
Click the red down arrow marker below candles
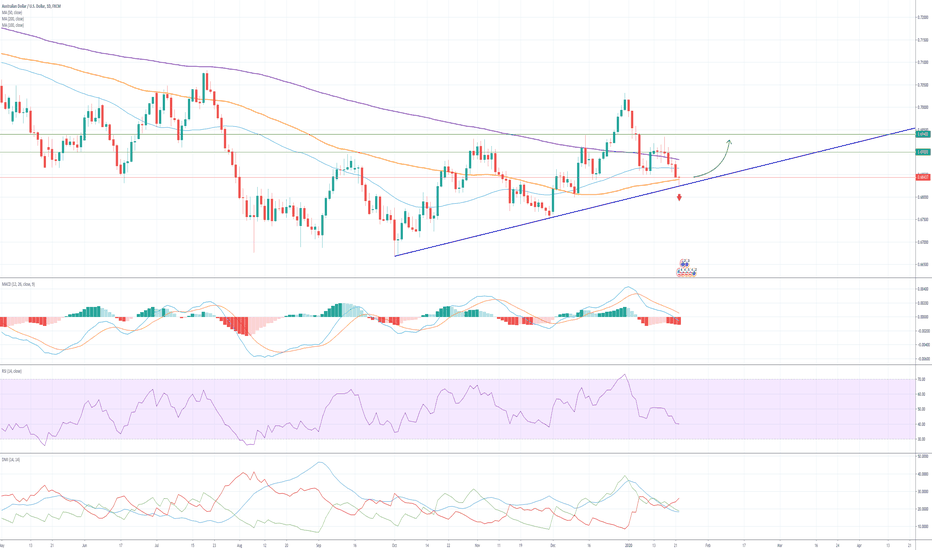pyautogui.click(x=680, y=197)
